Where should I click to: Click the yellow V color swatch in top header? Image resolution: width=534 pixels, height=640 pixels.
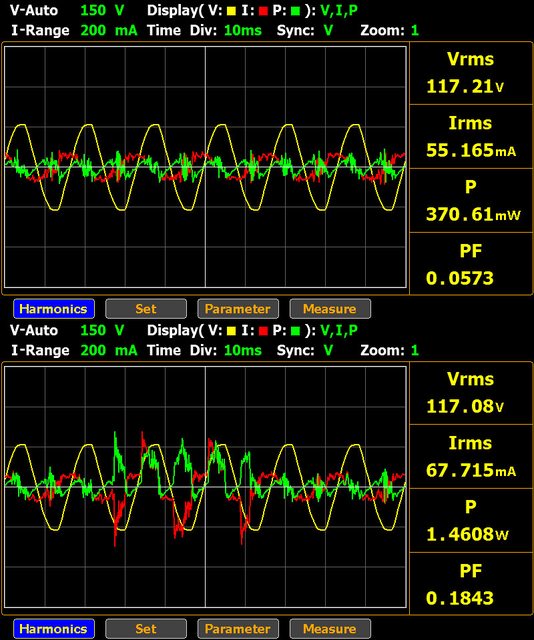coord(231,11)
